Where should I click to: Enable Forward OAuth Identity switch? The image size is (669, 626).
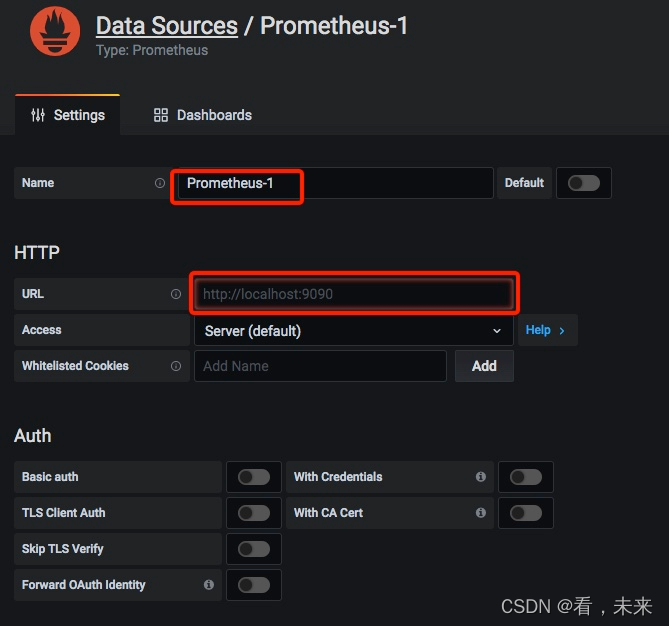[254, 585]
